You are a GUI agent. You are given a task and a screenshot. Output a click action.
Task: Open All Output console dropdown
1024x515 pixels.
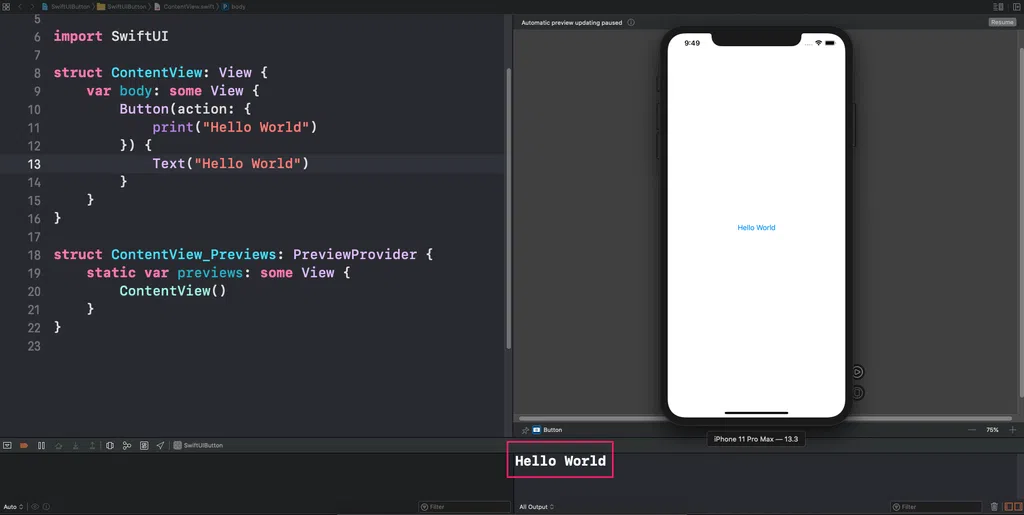[537, 507]
